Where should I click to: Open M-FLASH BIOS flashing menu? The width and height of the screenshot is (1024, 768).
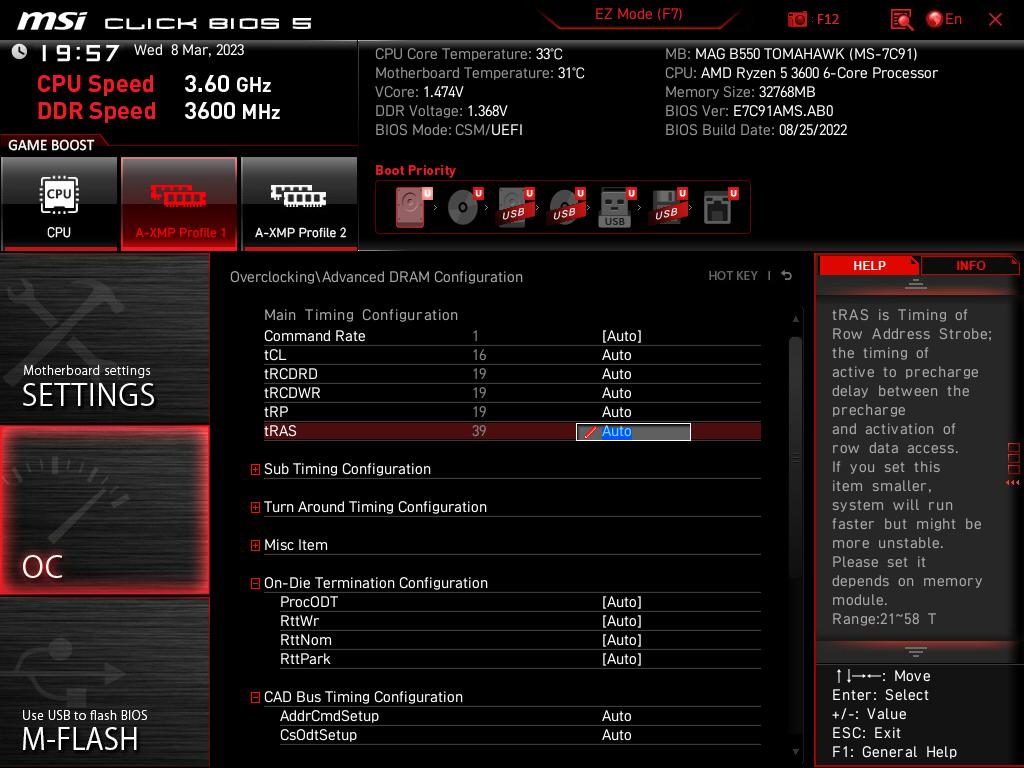point(104,682)
